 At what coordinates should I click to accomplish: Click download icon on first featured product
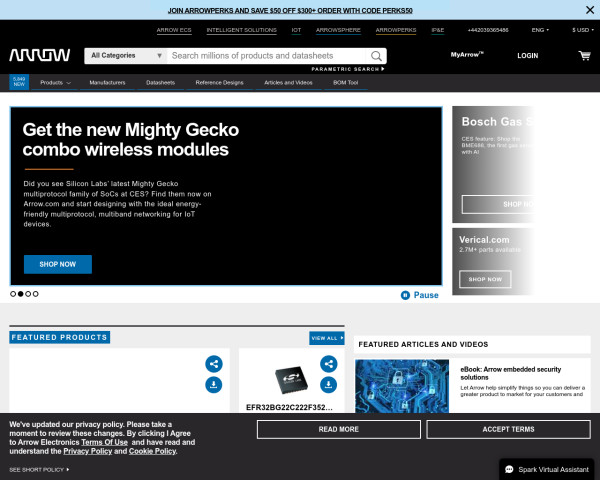(x=213, y=385)
